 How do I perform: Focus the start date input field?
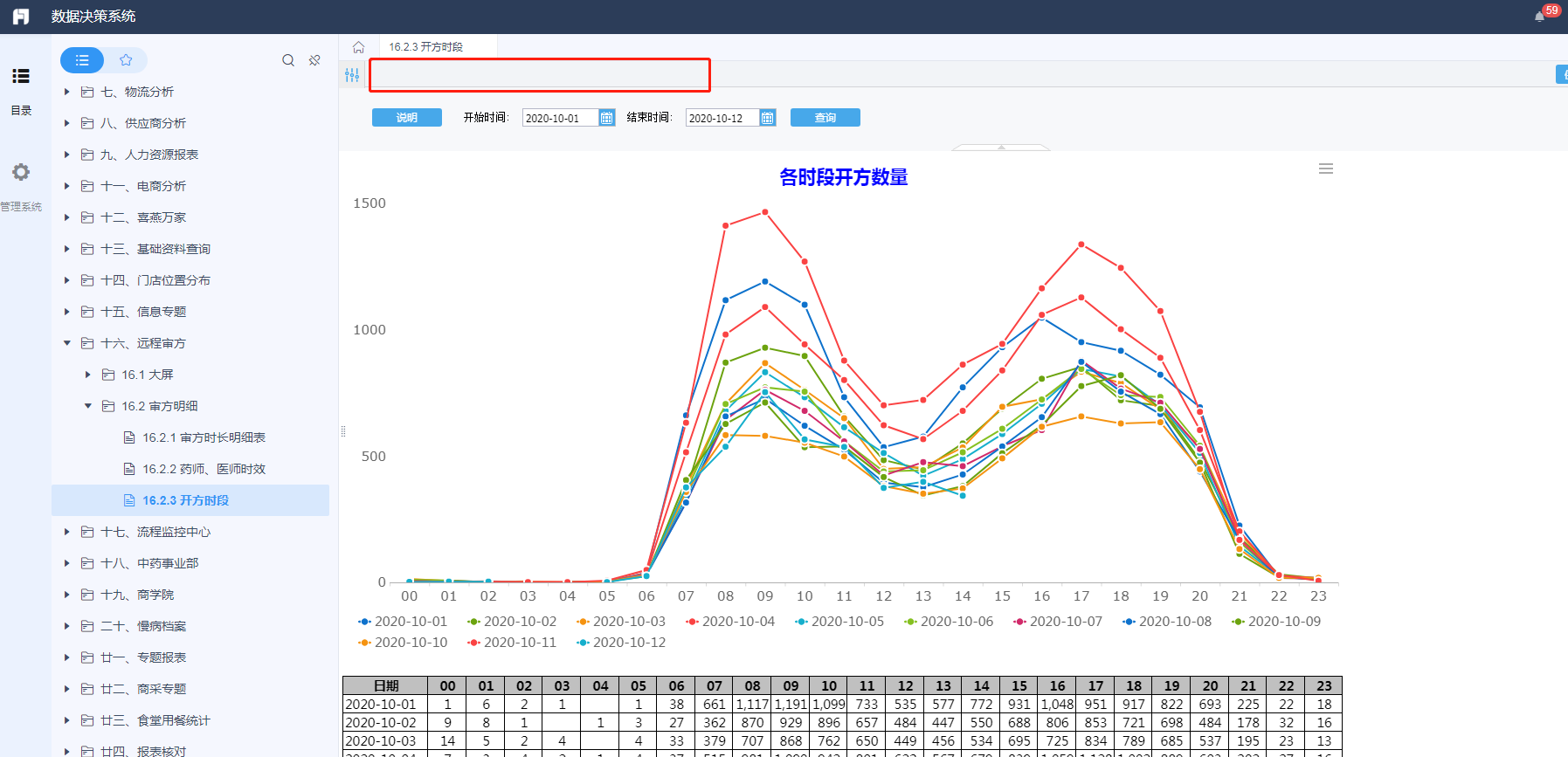click(561, 118)
